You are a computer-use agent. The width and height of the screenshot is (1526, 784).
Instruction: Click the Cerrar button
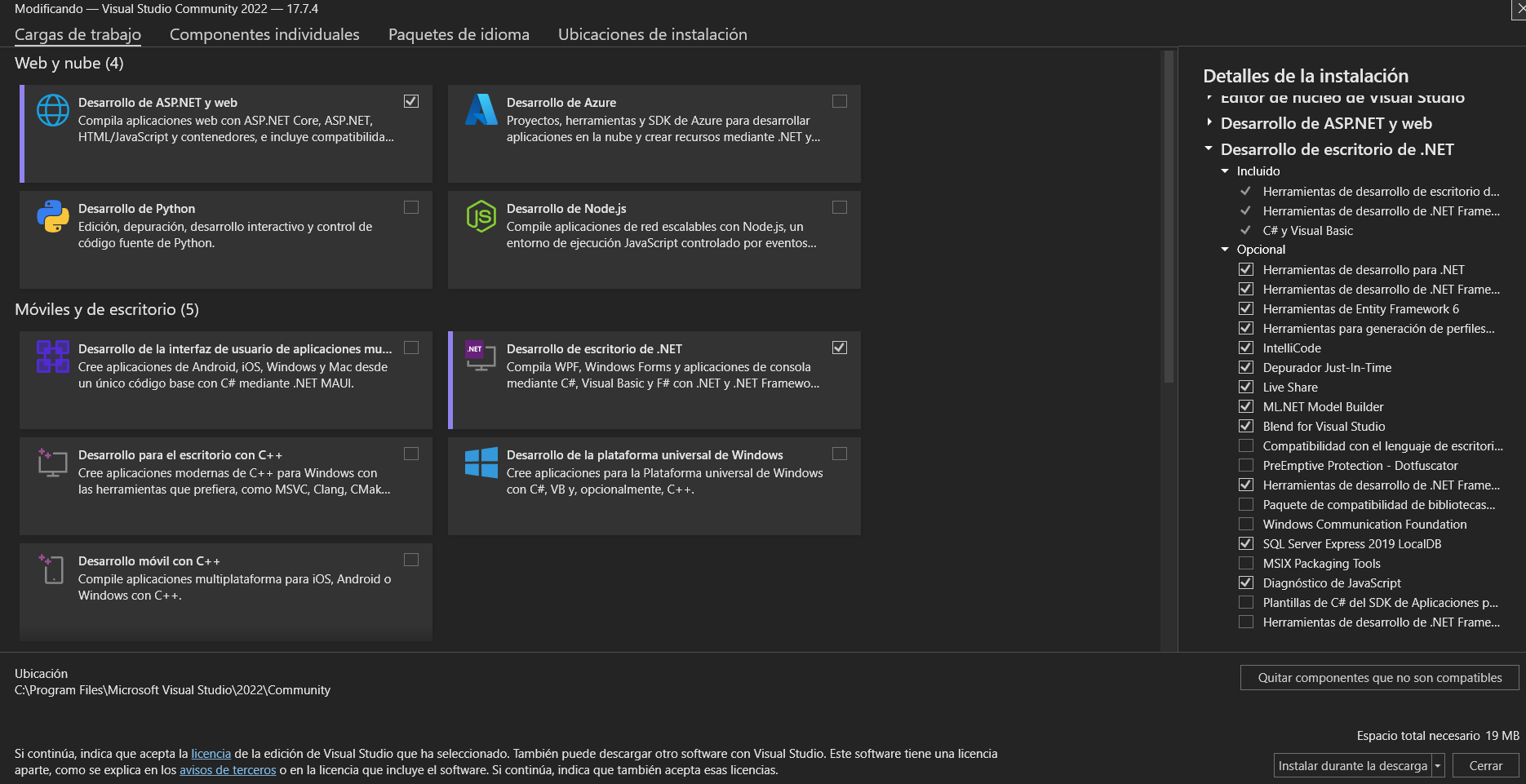[1485, 766]
